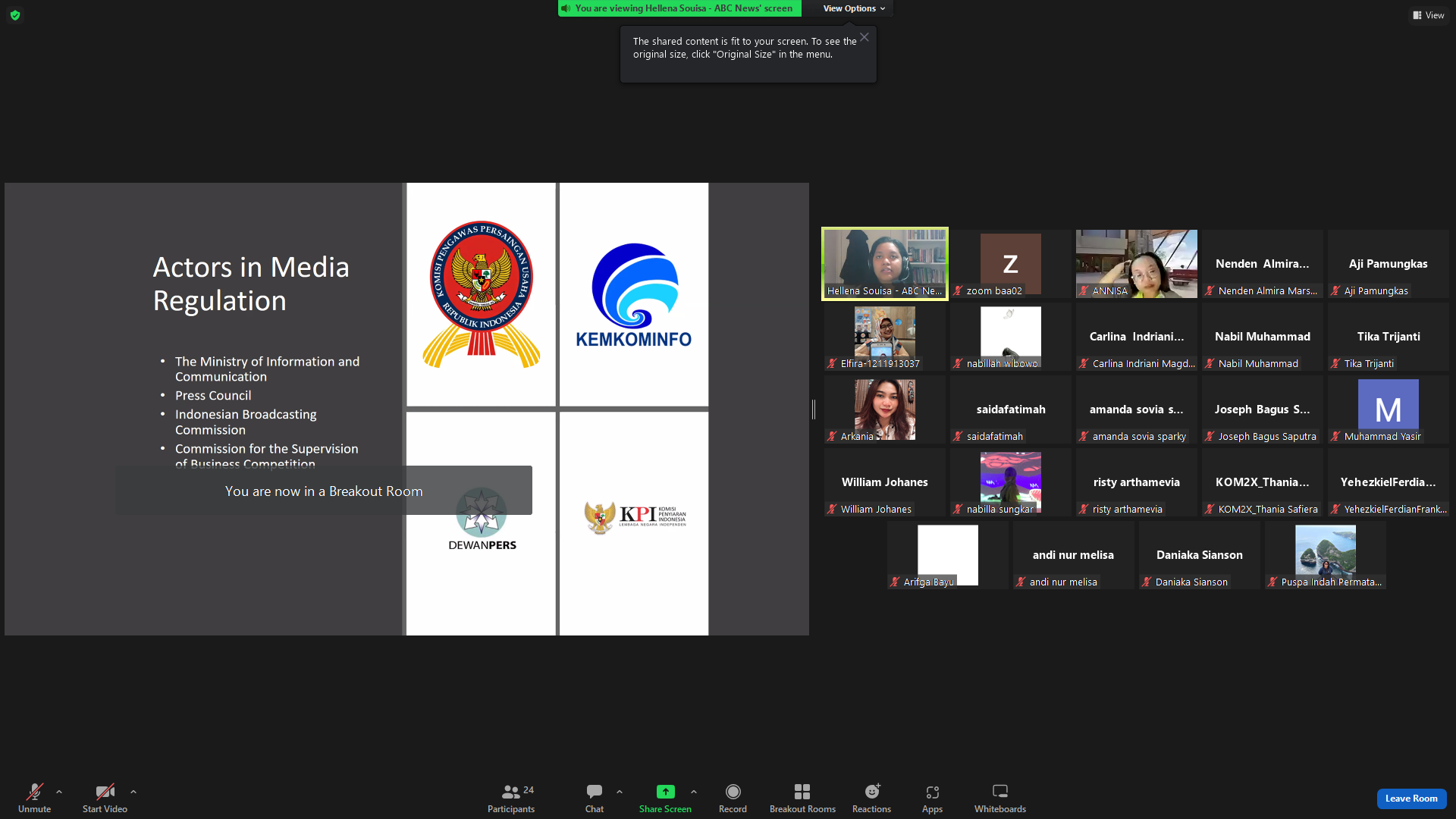Select andi nur melisa's tile
1456x819 pixels.
(1074, 555)
